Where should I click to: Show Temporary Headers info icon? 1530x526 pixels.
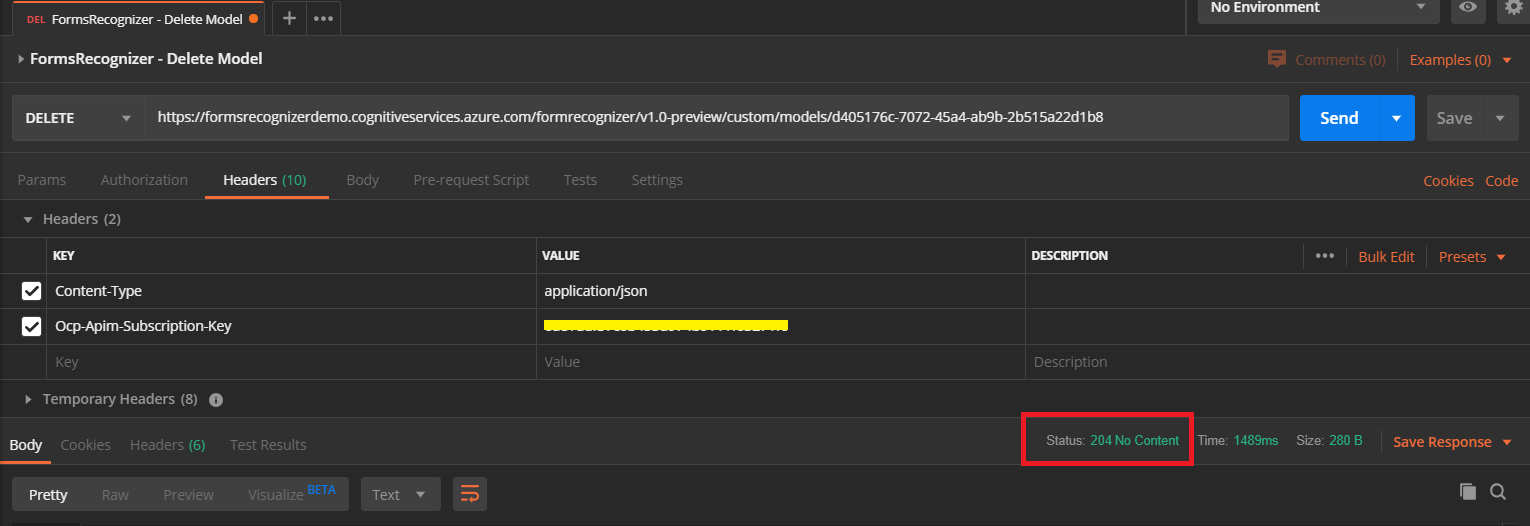click(x=216, y=399)
